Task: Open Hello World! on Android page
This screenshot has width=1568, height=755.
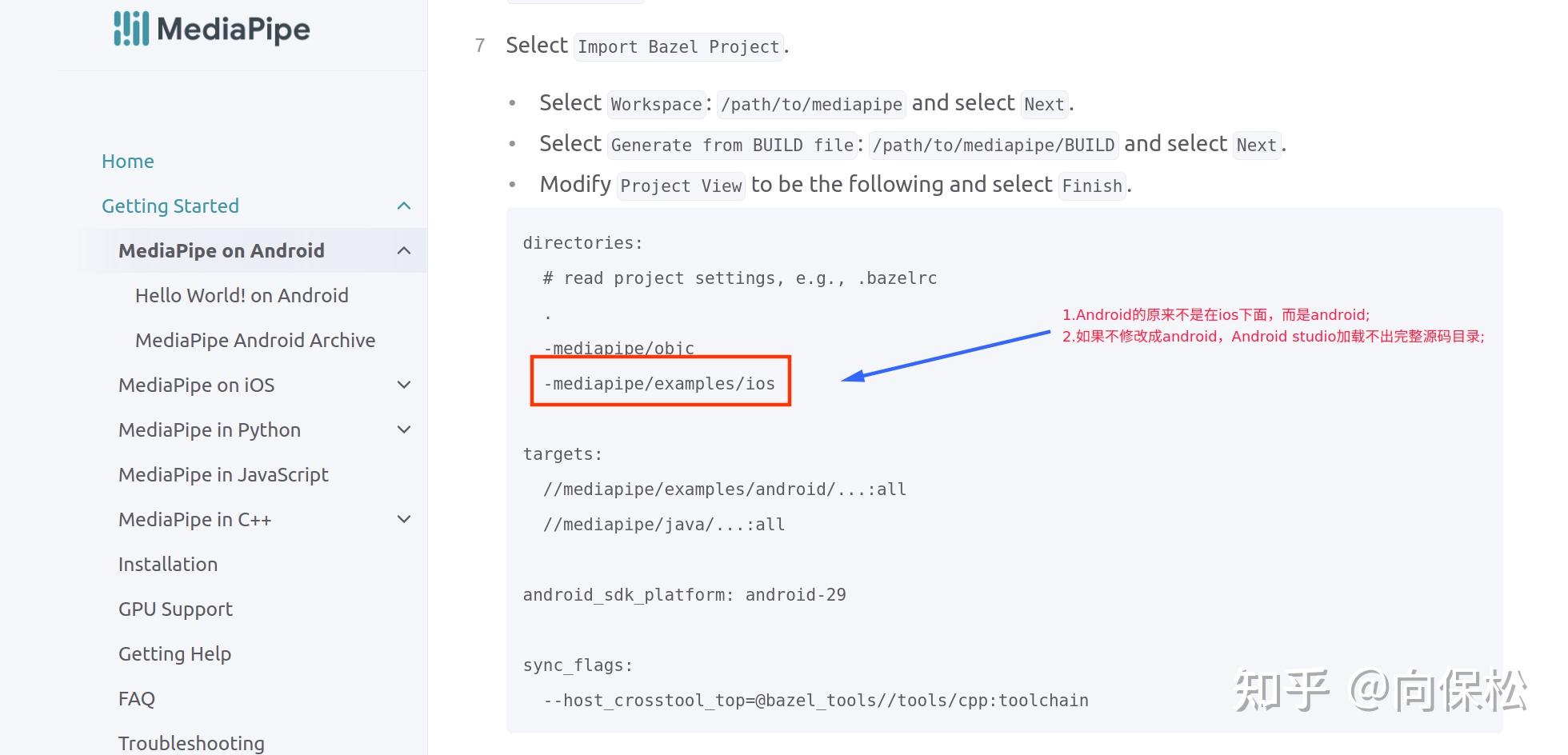Action: pyautogui.click(x=242, y=296)
